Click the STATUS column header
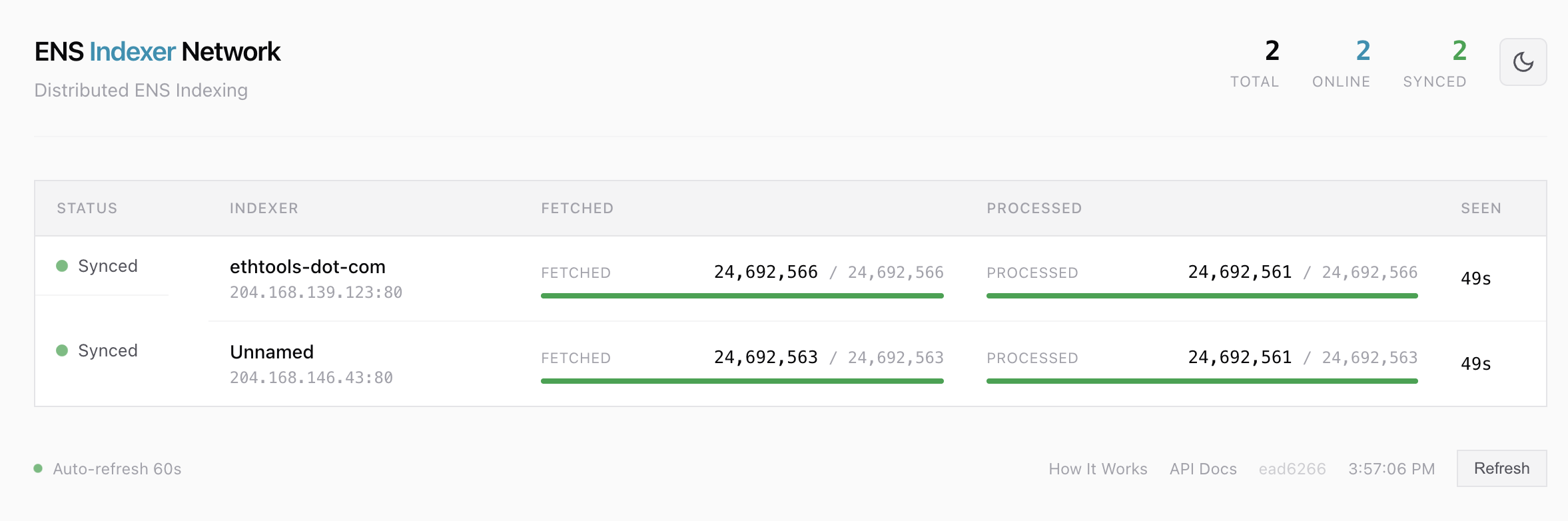1568x521 pixels. tap(87, 209)
